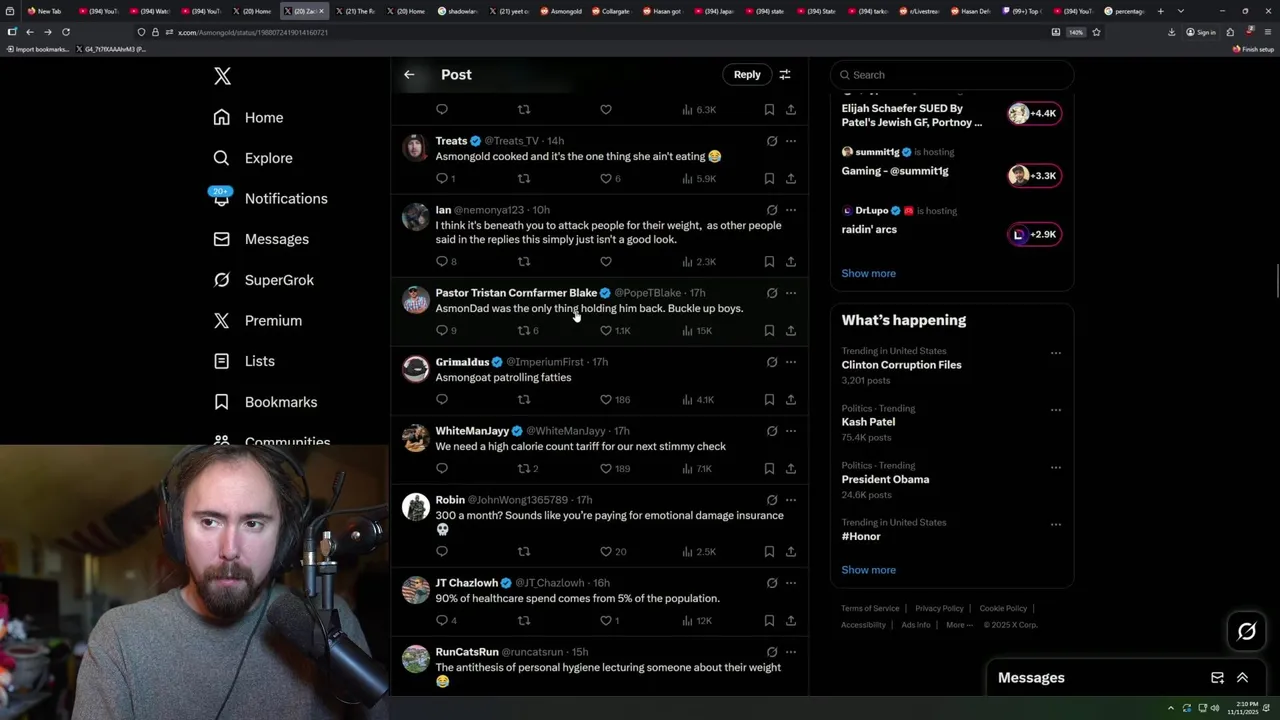
Task: Ask Grok about JT Chazlowh reply
Action: [771, 583]
